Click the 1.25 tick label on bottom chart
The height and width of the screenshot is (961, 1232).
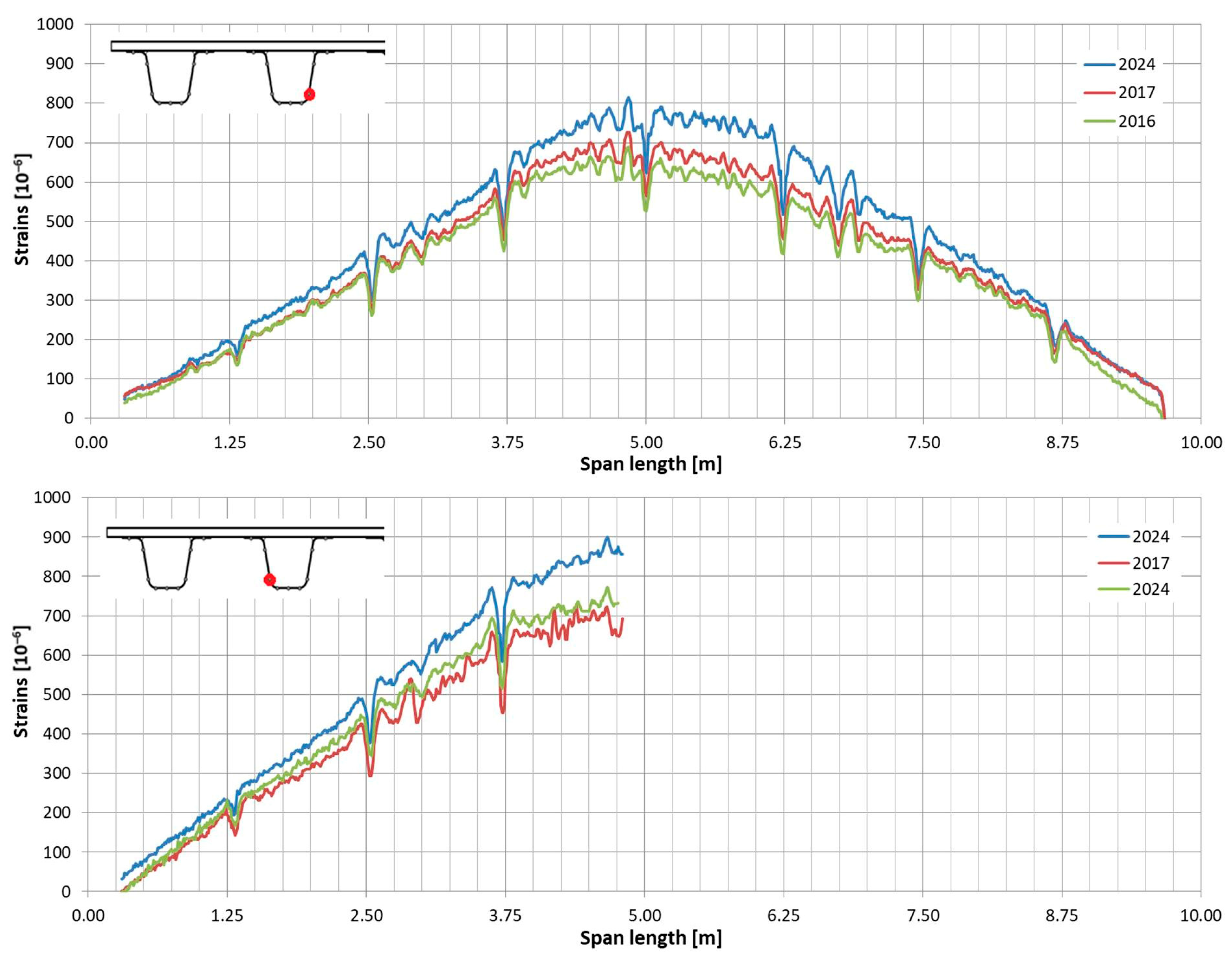tap(227, 915)
